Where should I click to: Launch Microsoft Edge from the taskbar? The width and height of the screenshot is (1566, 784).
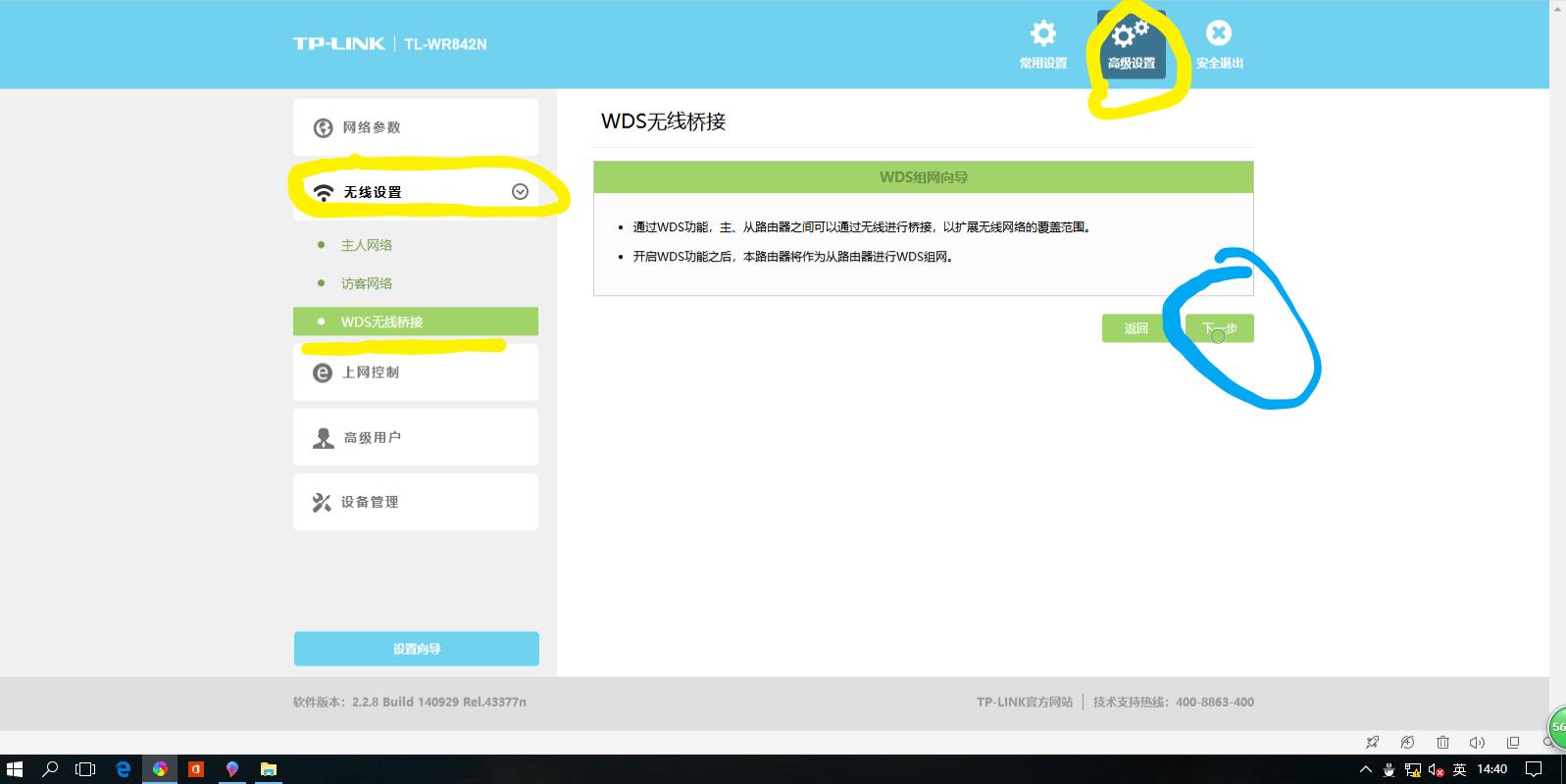[x=123, y=769]
